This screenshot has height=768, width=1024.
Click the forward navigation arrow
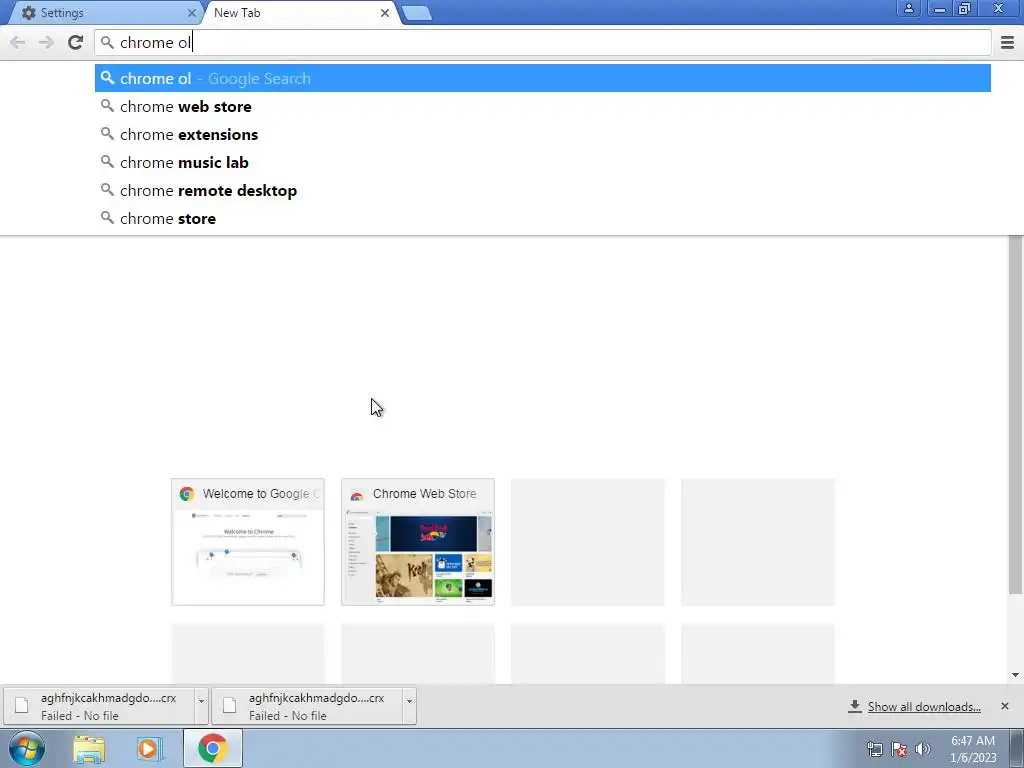click(46, 42)
